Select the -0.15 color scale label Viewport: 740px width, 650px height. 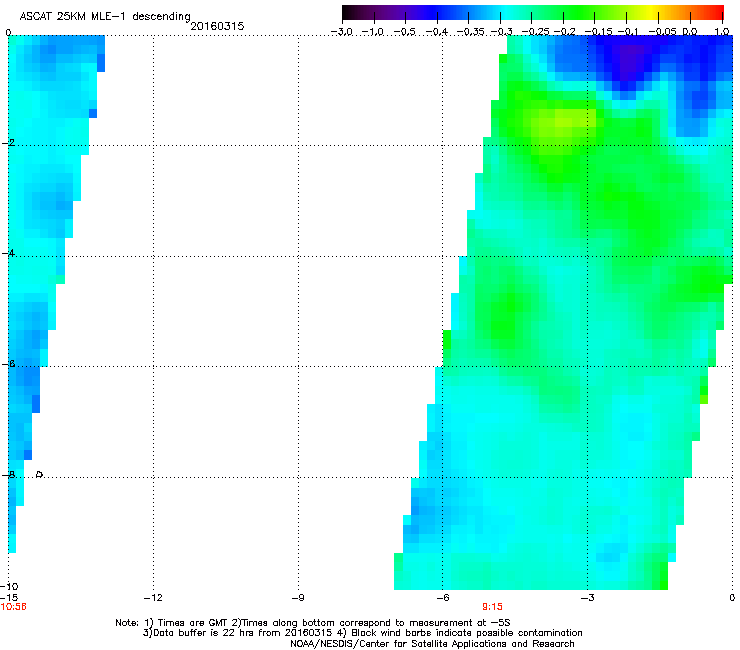tap(598, 32)
